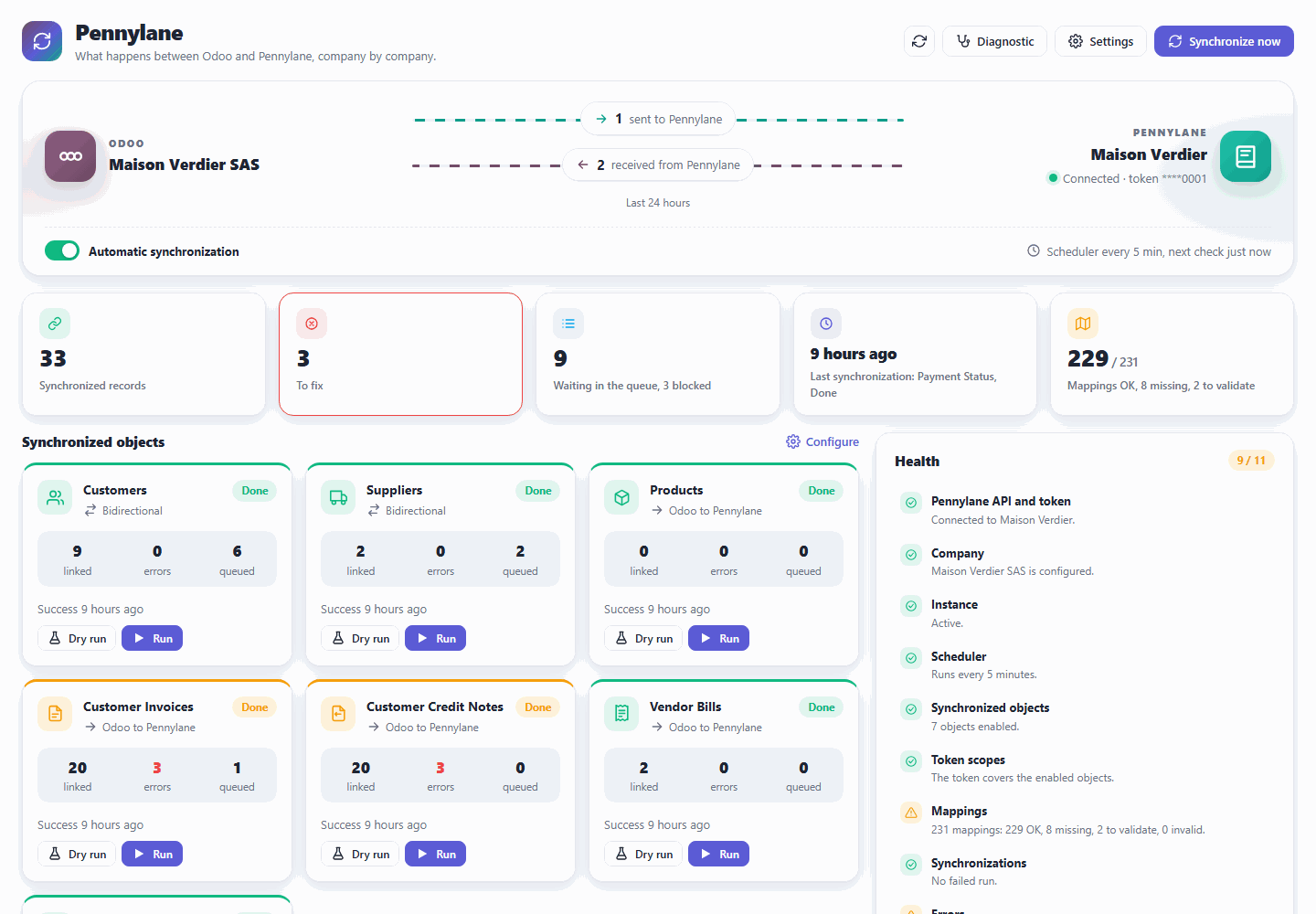Screen dimensions: 1316x914
Task: Click the Products box icon
Action: point(621,498)
